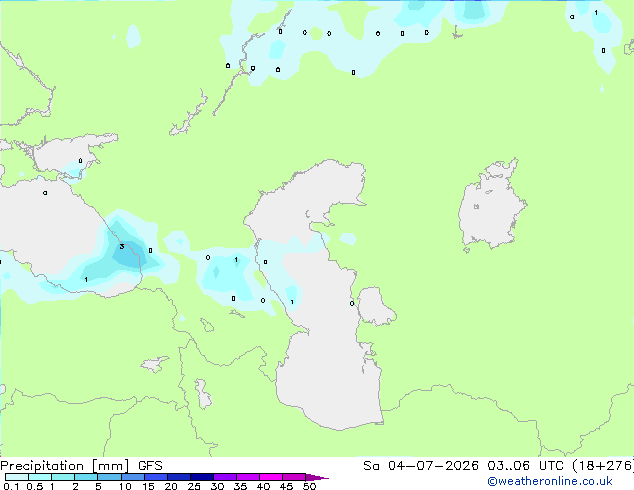The width and height of the screenshot is (634, 490).
Task: Click the above-50 arrow tip of legend
Action: click(317, 477)
